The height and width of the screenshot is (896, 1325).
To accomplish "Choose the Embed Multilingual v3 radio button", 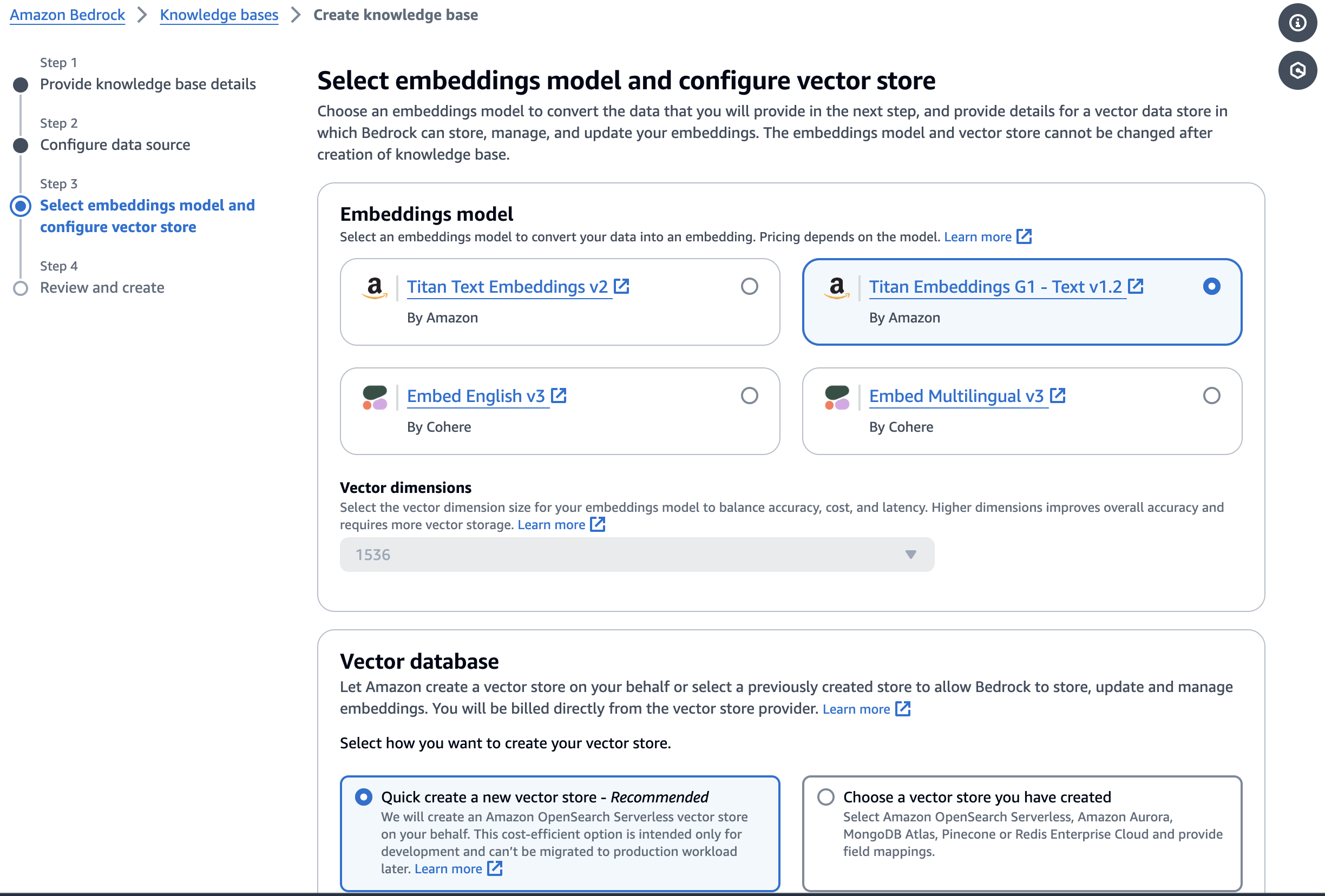I will click(1211, 396).
